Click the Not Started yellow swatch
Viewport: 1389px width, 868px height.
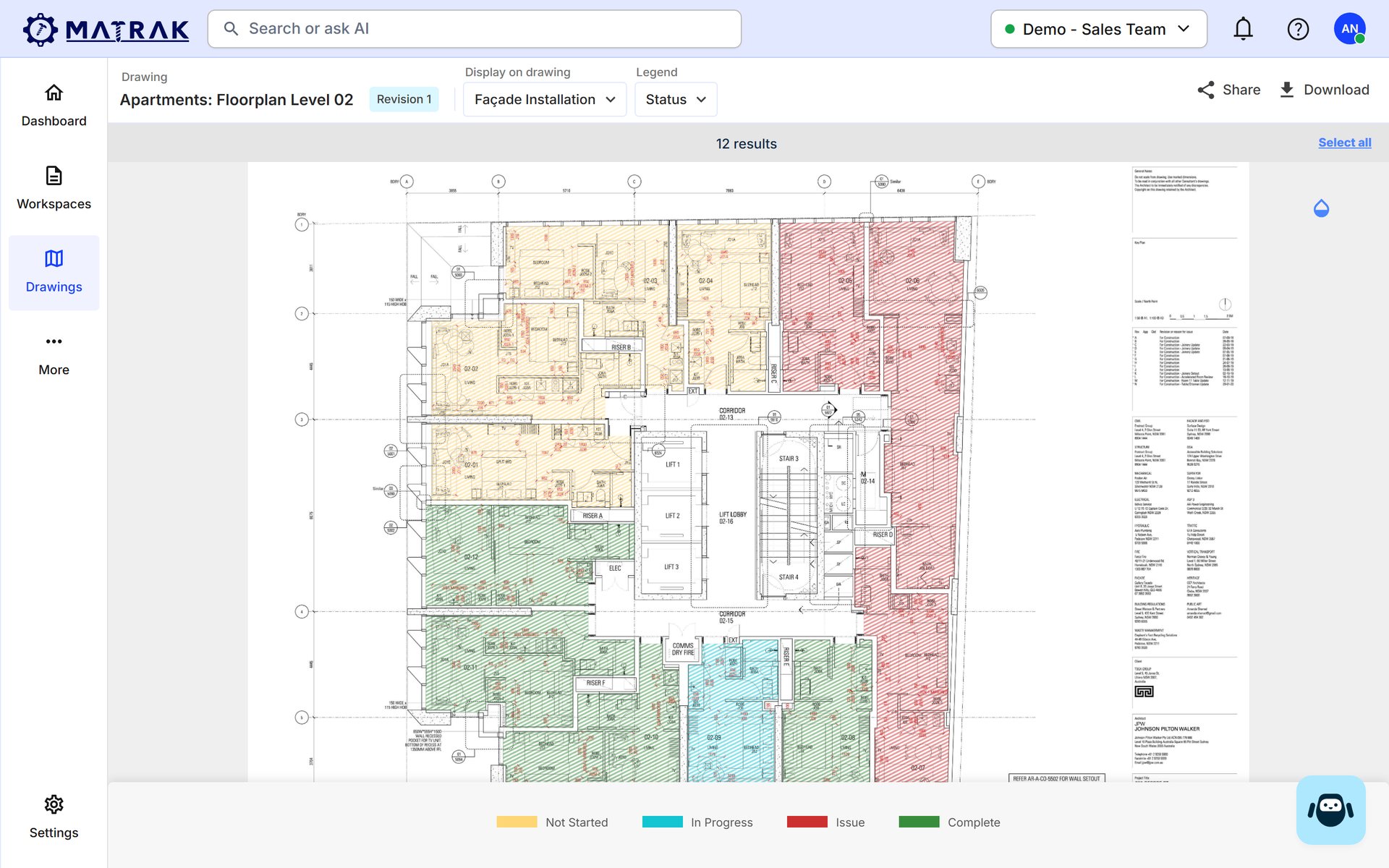point(517,822)
